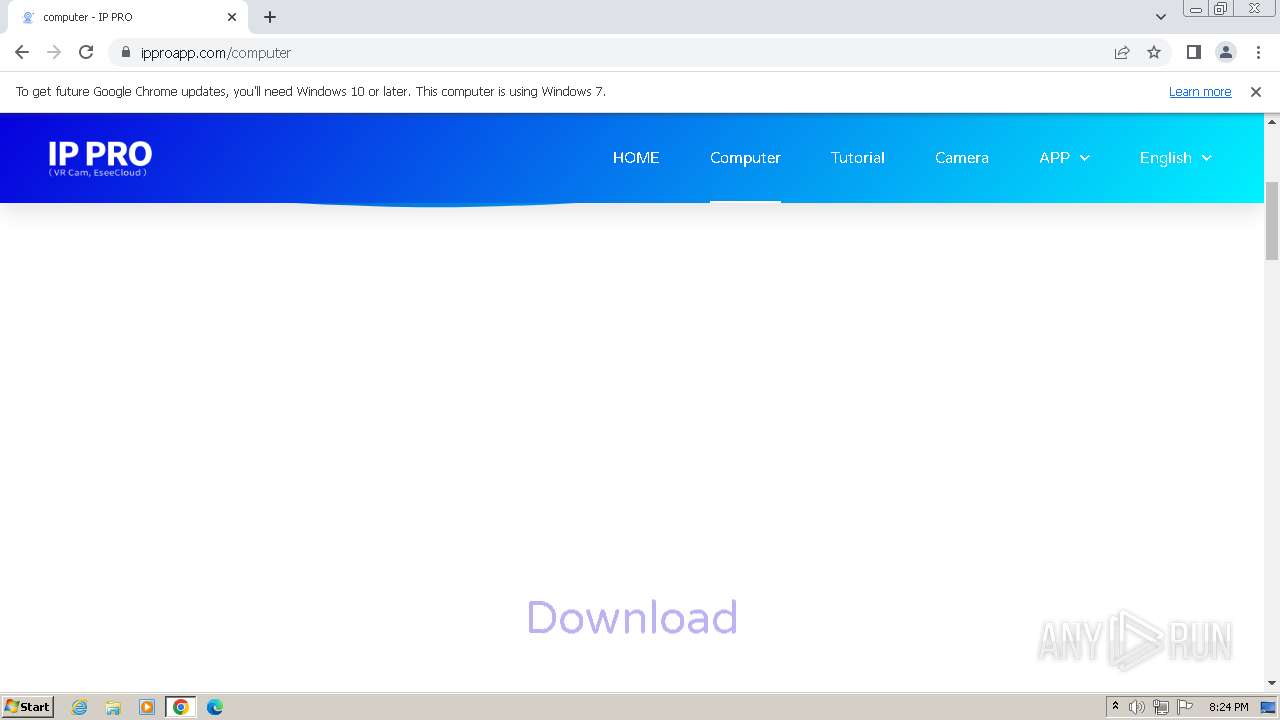
Task: Select the computer - IP PRO tab
Action: (x=130, y=17)
